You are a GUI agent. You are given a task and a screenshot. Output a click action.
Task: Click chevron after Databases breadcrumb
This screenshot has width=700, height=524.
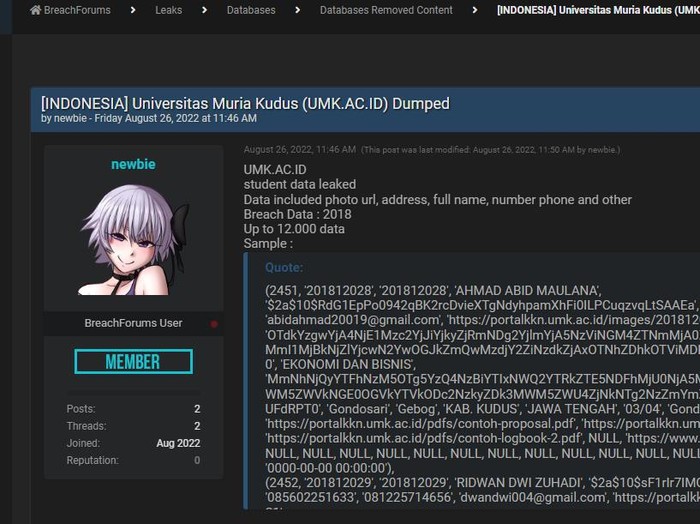pyautogui.click(x=297, y=10)
